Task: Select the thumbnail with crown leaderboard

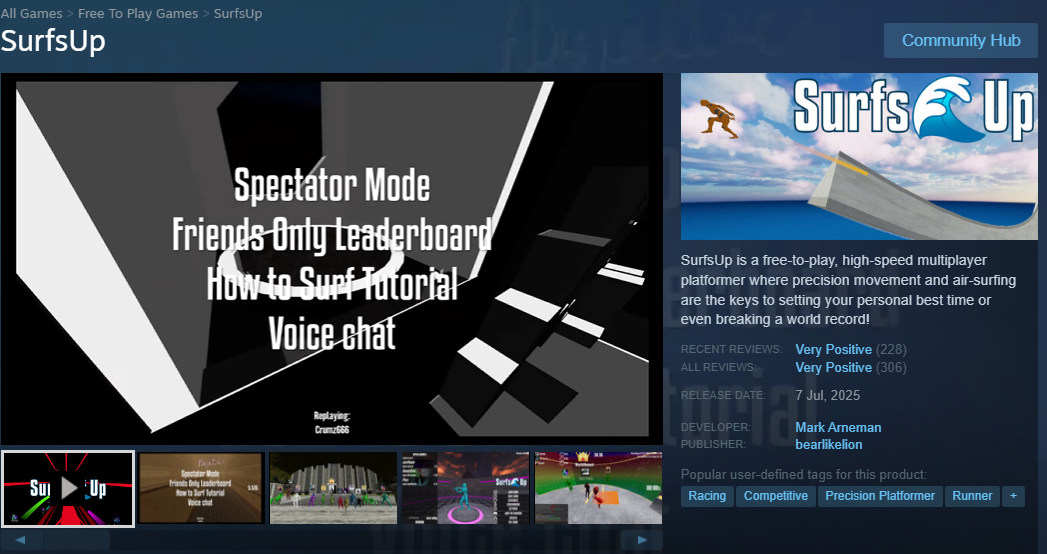Action: [x=598, y=489]
